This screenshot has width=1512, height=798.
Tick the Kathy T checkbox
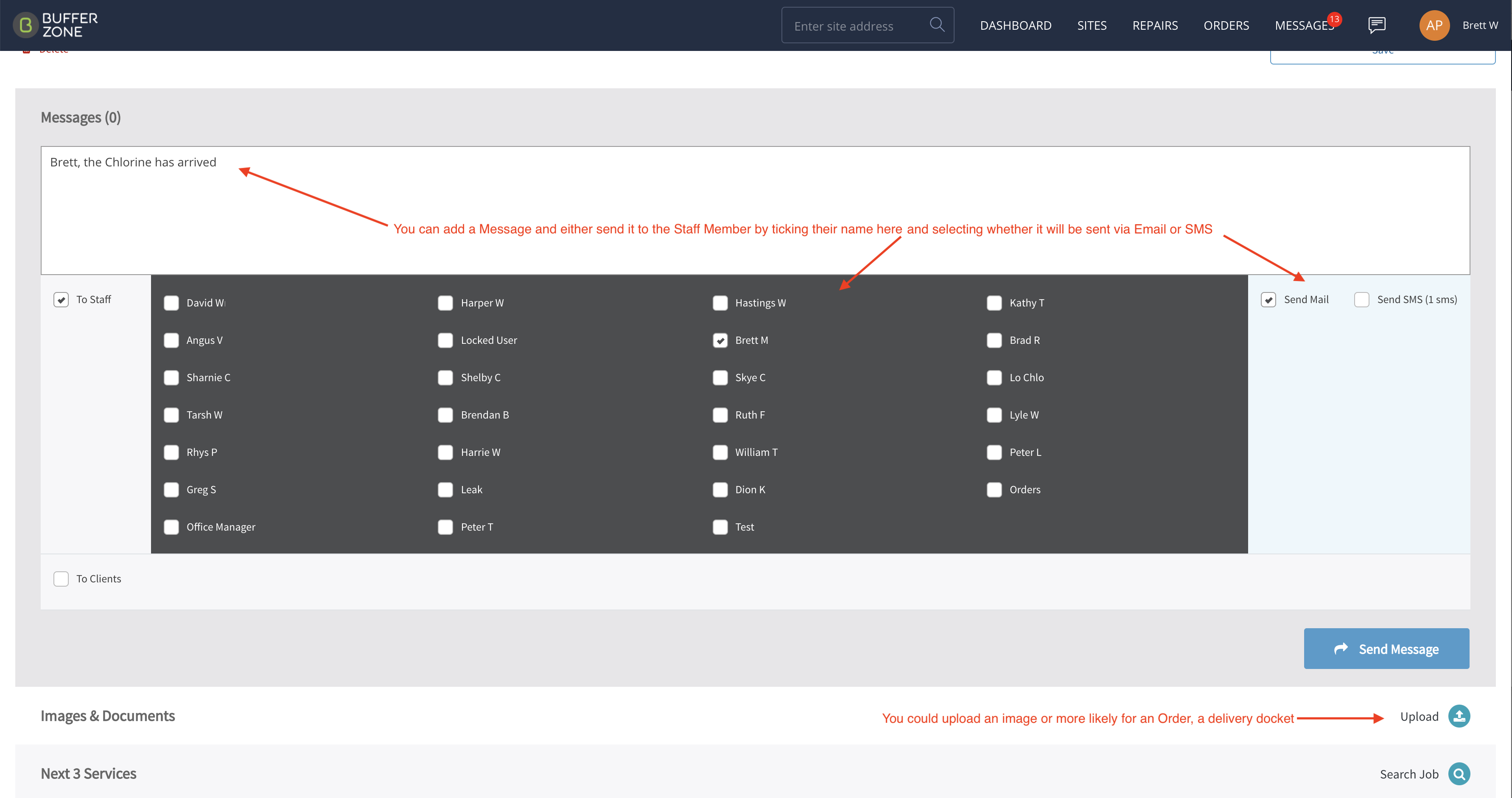tap(994, 303)
